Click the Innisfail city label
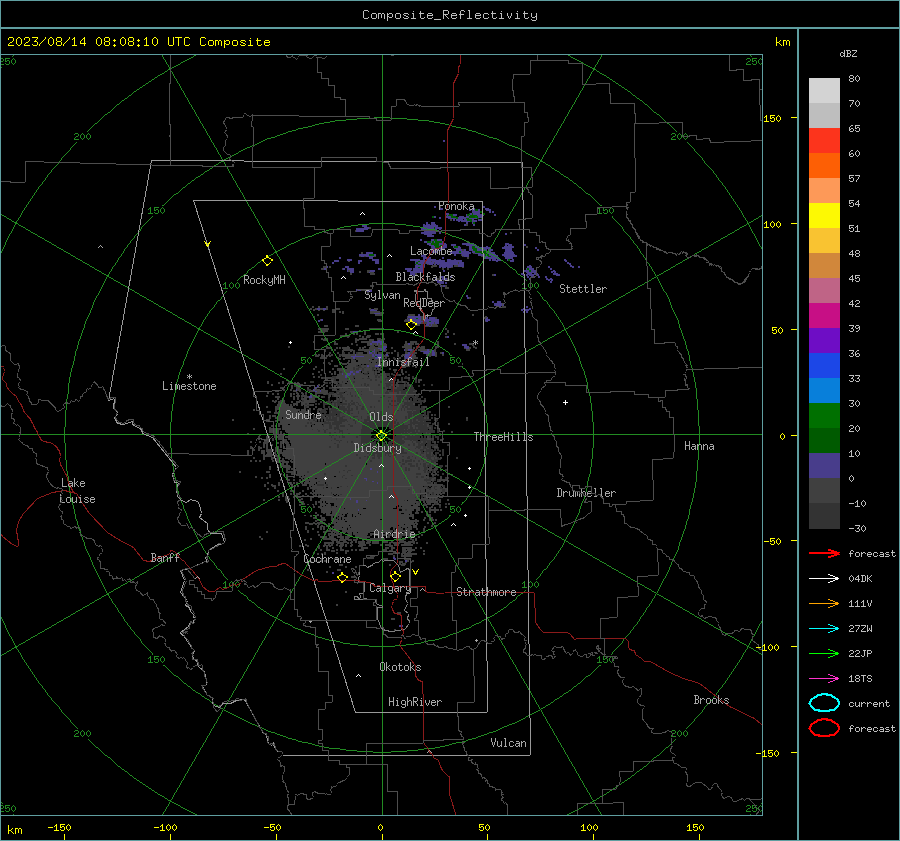The width and height of the screenshot is (900, 841). [x=403, y=362]
